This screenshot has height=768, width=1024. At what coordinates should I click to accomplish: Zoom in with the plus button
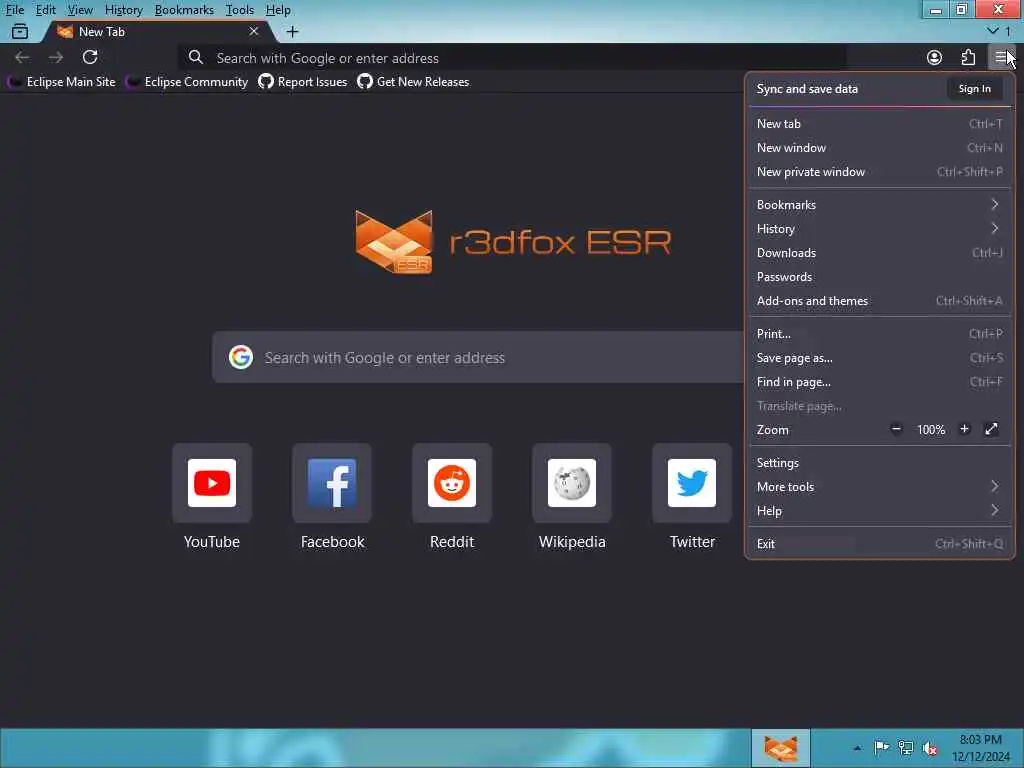tap(964, 429)
